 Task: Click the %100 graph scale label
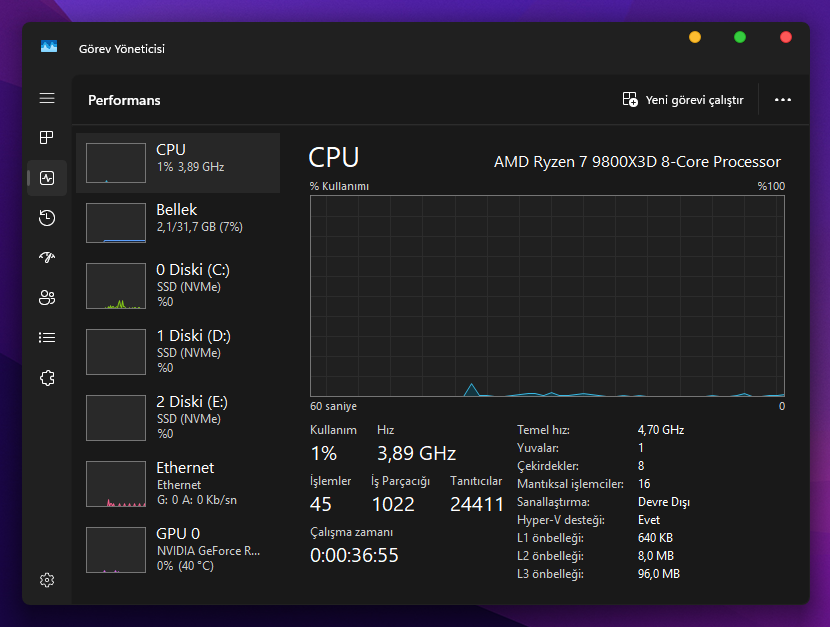[x=771, y=186]
